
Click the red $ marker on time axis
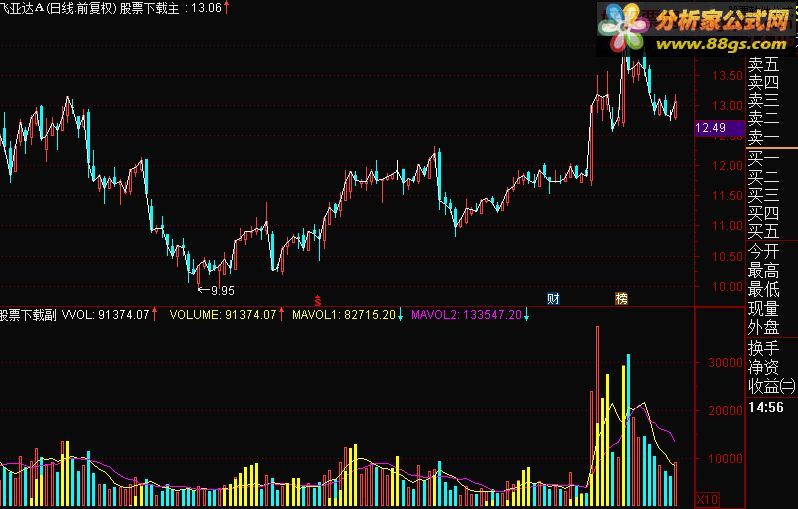318,300
